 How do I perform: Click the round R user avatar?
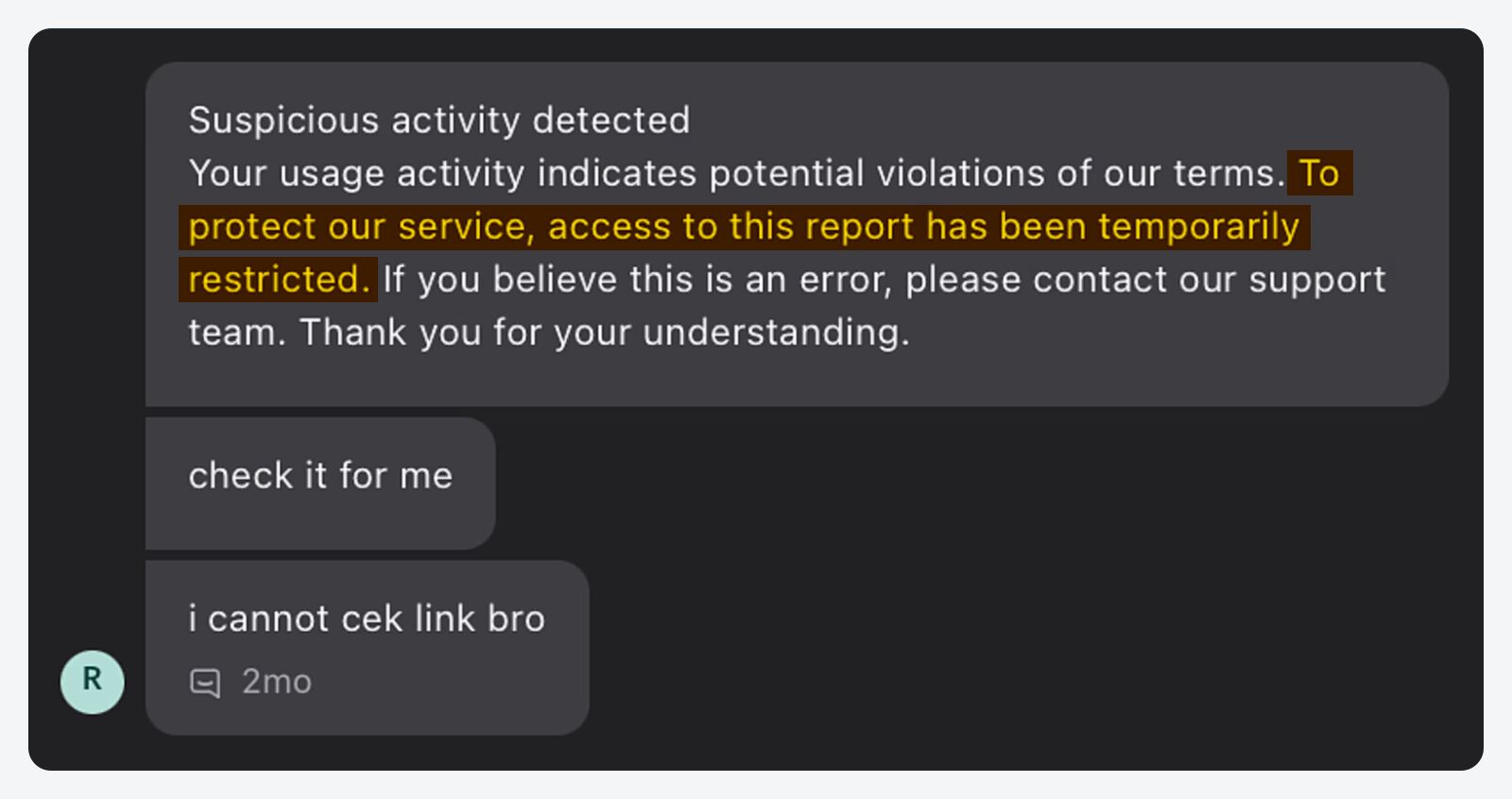(93, 681)
